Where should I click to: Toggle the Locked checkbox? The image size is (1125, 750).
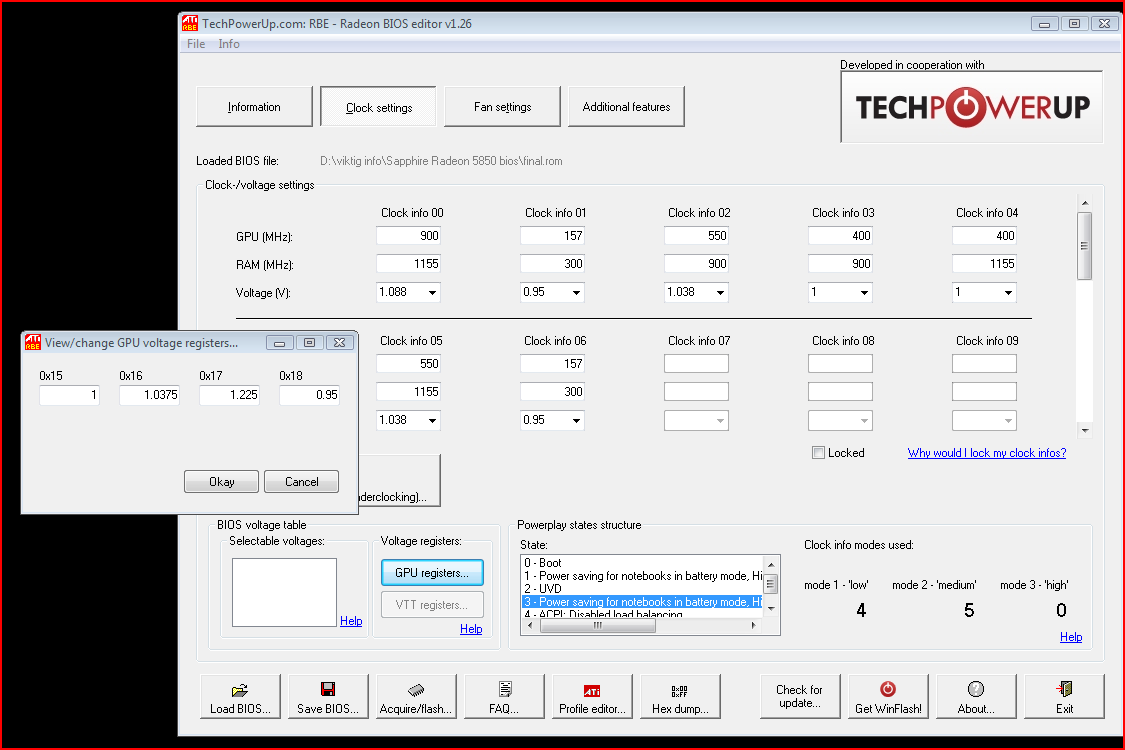(x=818, y=453)
